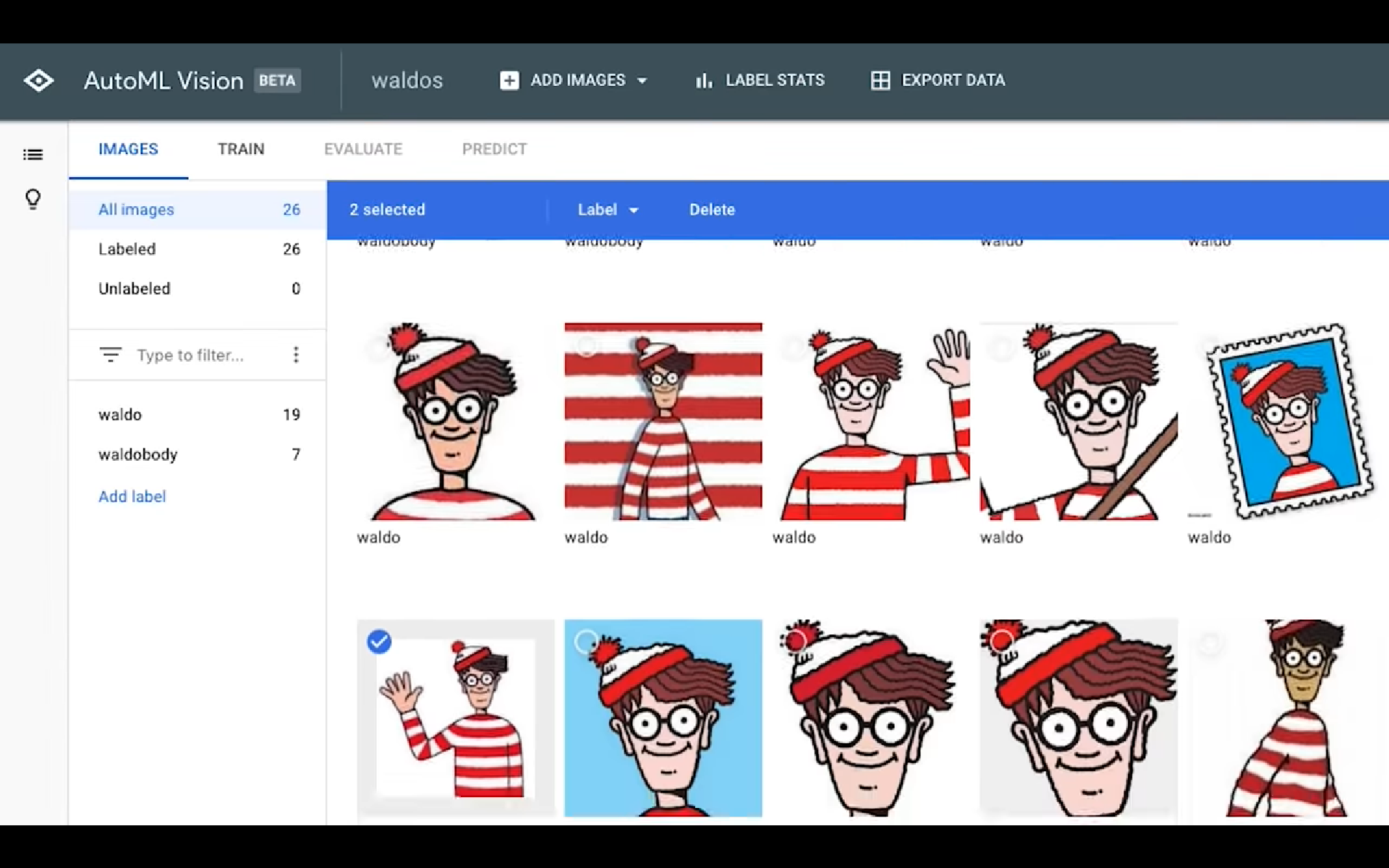
Task: Open the full-body Waldo thumbnail at bottom right
Action: [x=1286, y=718]
